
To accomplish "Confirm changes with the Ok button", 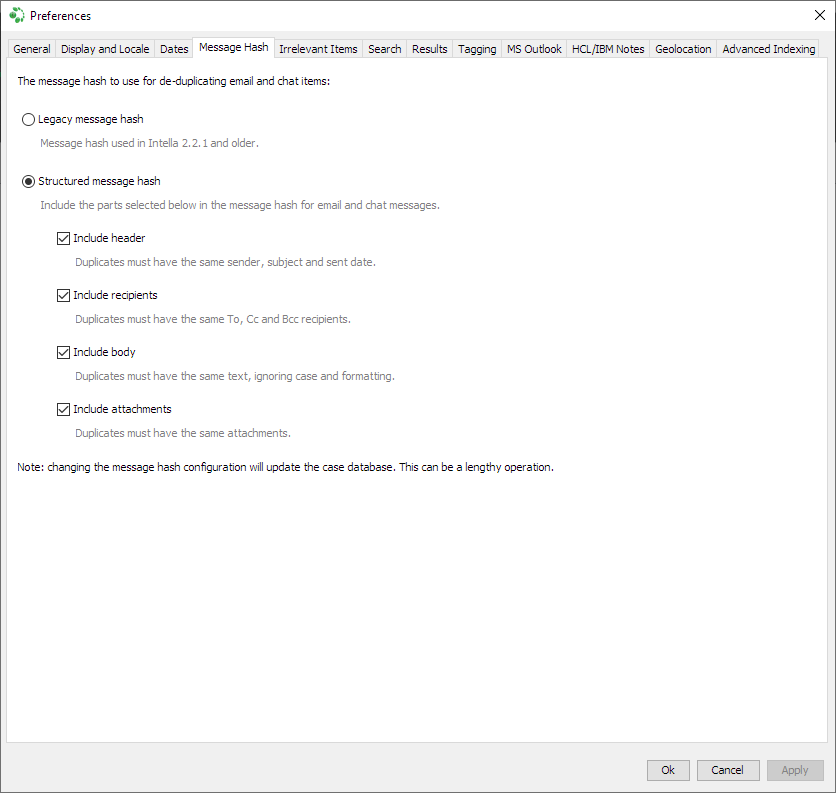I will (x=667, y=770).
